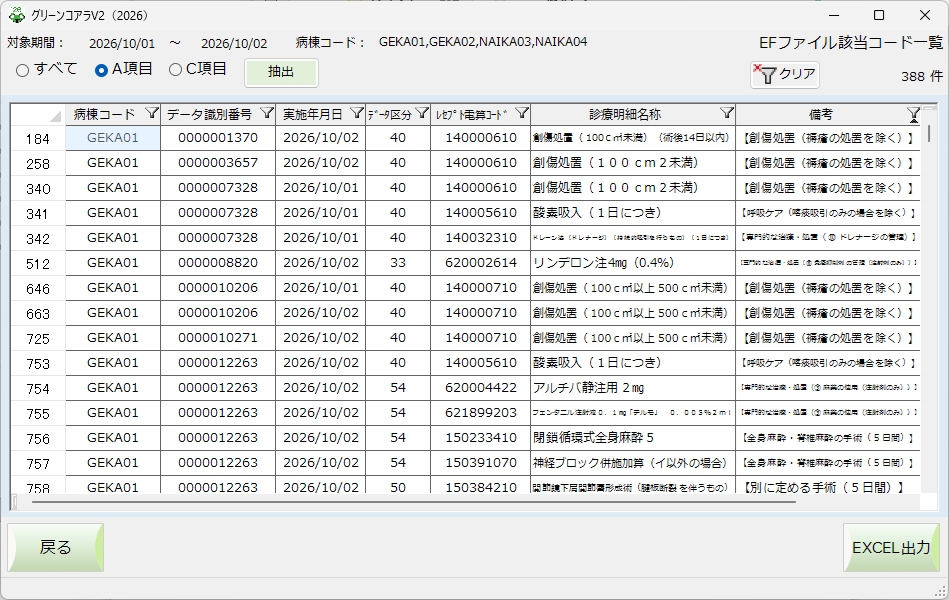Click レセプト code 150233410
949x600 pixels.
pos(481,438)
